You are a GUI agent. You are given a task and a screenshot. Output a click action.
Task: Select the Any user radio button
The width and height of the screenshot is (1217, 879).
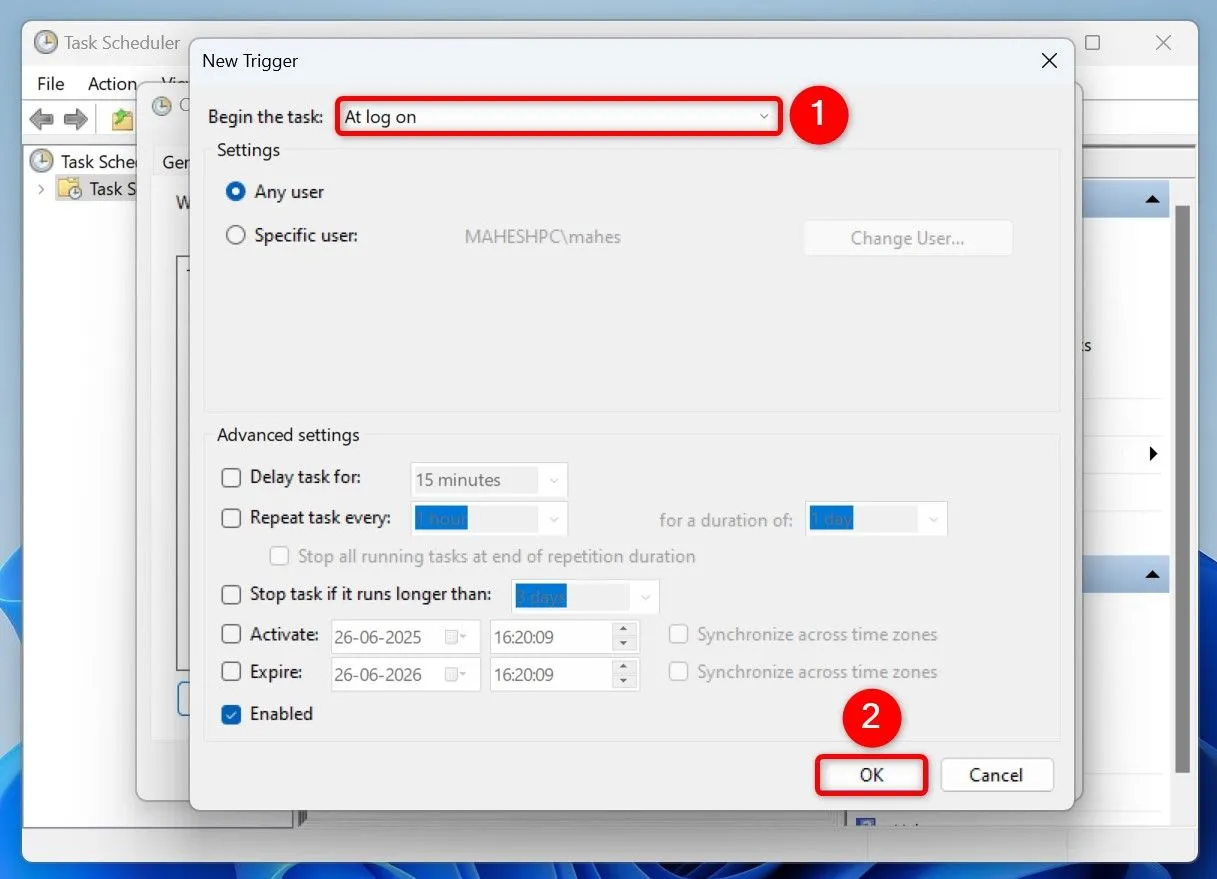click(236, 191)
